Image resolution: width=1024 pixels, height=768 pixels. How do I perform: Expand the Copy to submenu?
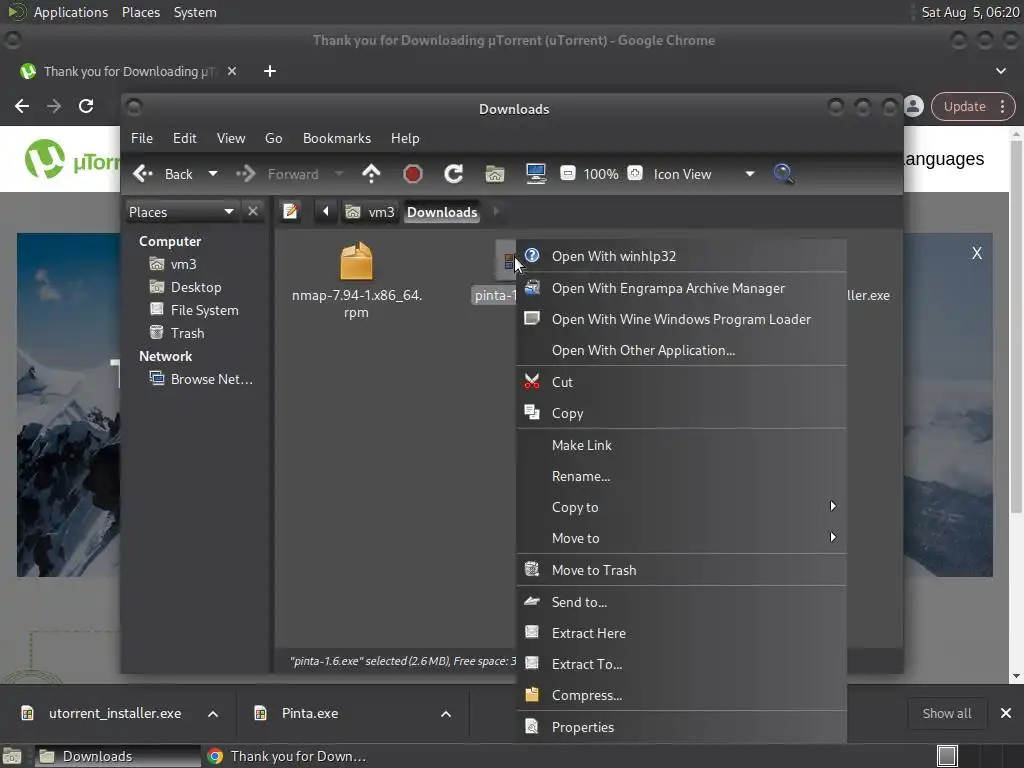click(x=681, y=507)
